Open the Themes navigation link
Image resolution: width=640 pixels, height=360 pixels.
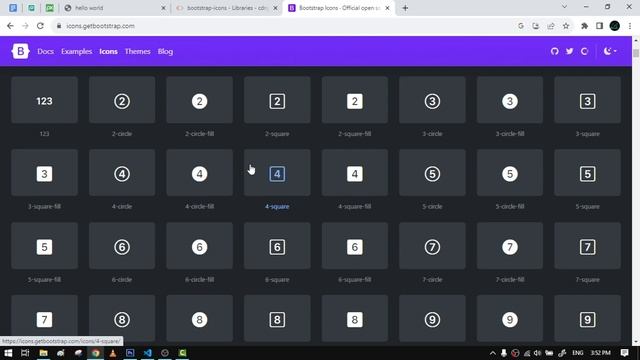tap(138, 51)
